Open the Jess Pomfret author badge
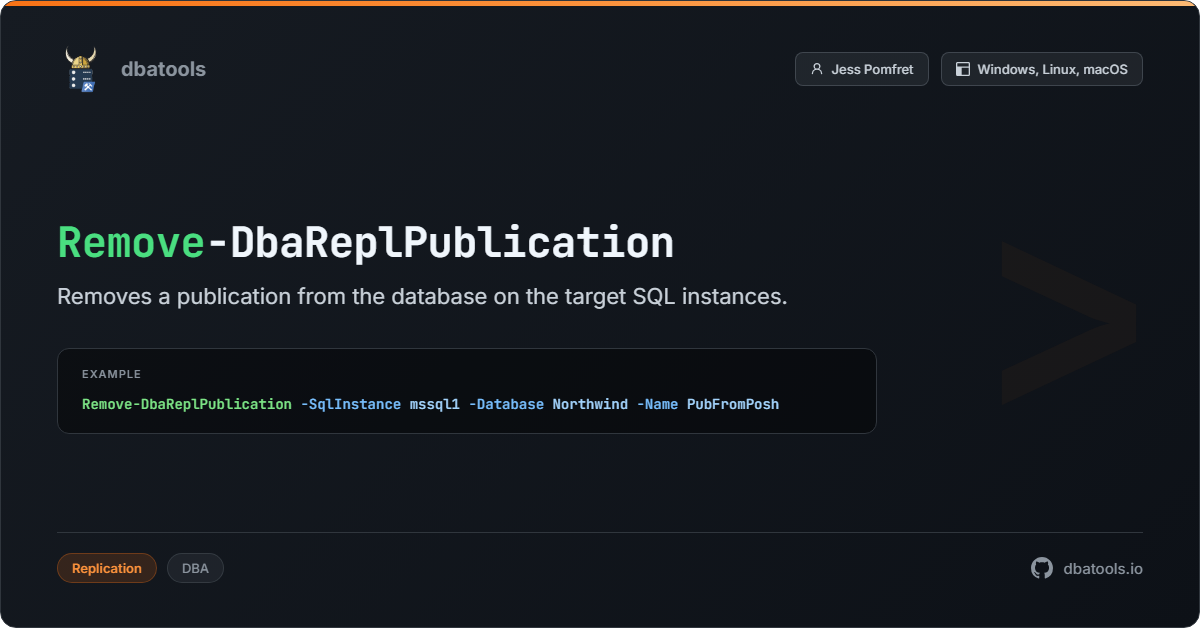Screen dimensions: 1200x628 (862, 69)
